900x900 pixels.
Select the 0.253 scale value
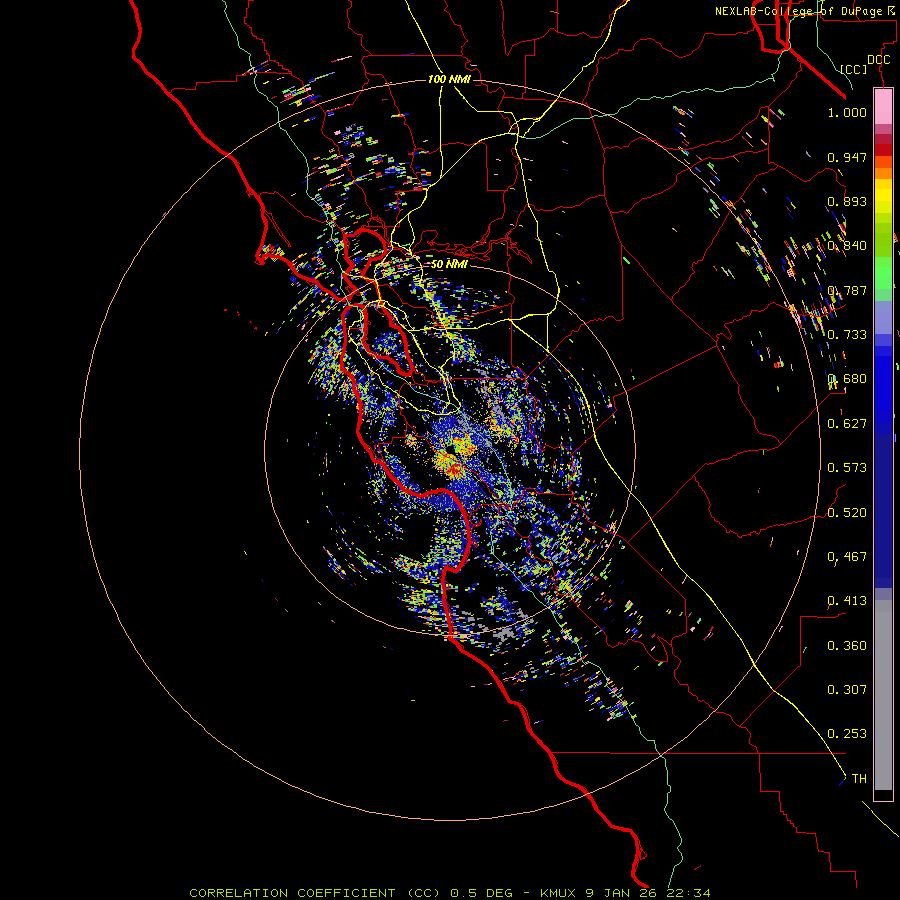pyautogui.click(x=847, y=734)
